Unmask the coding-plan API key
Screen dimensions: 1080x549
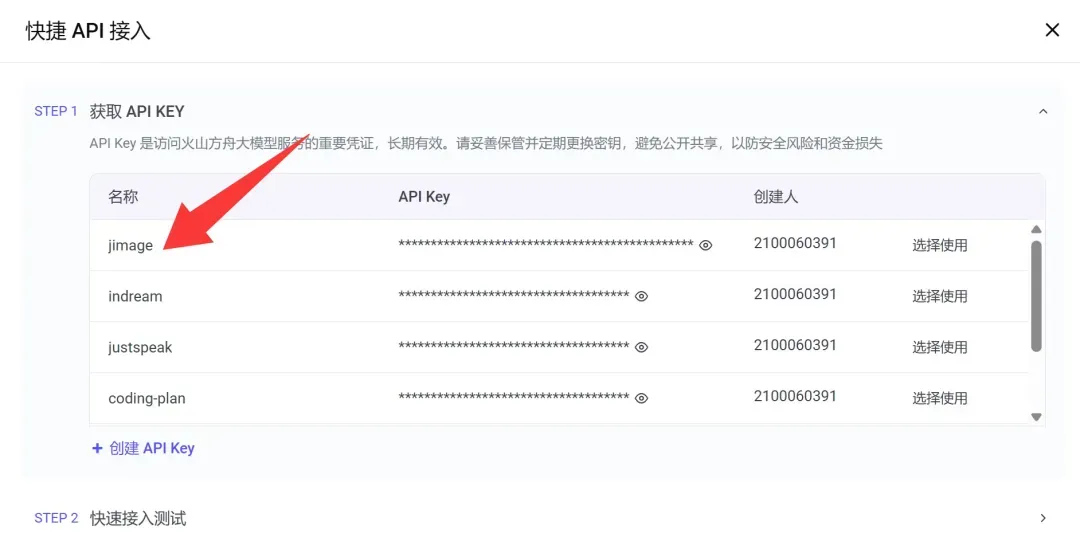pos(641,398)
